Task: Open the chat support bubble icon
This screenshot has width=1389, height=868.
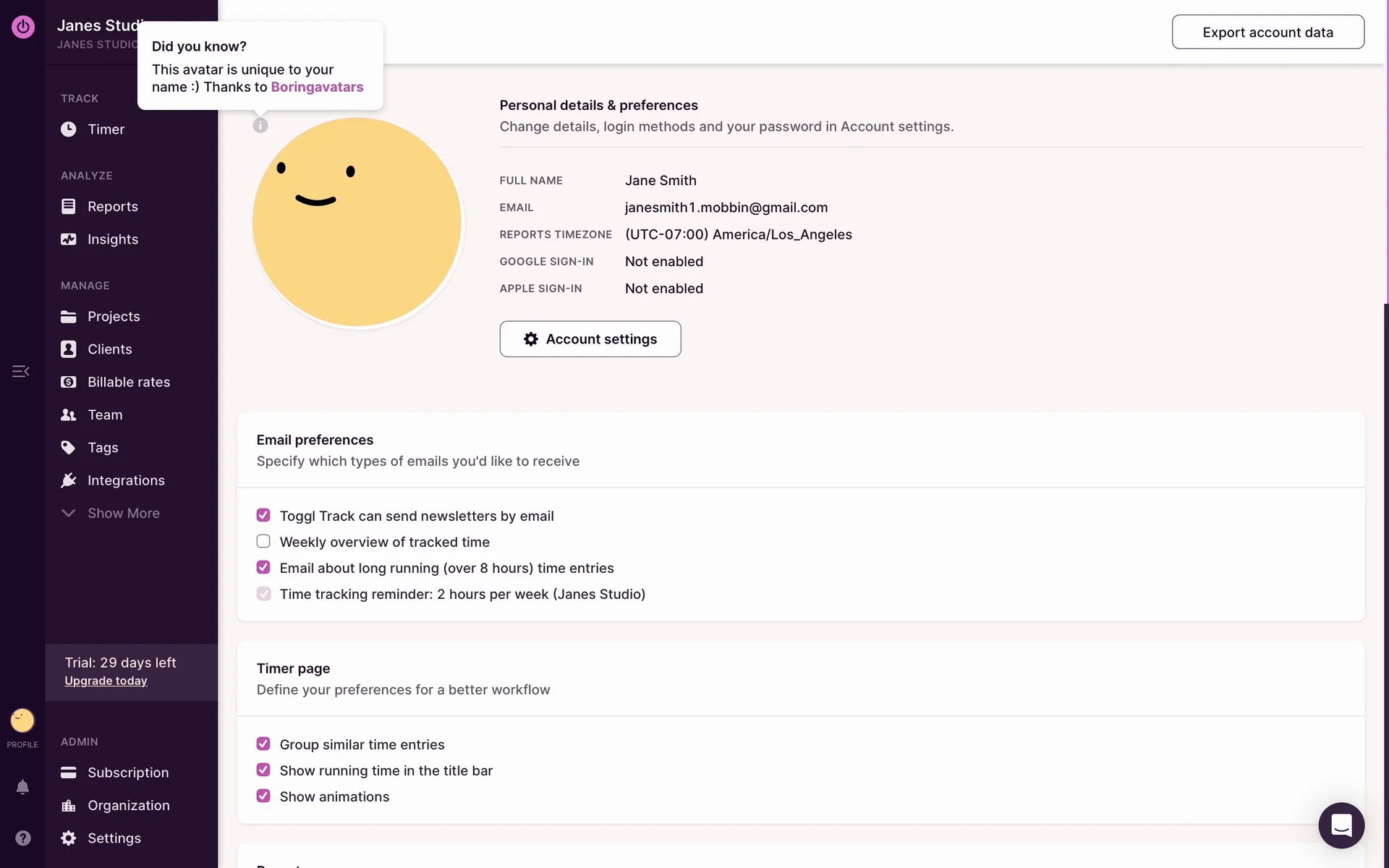Action: click(x=1341, y=825)
